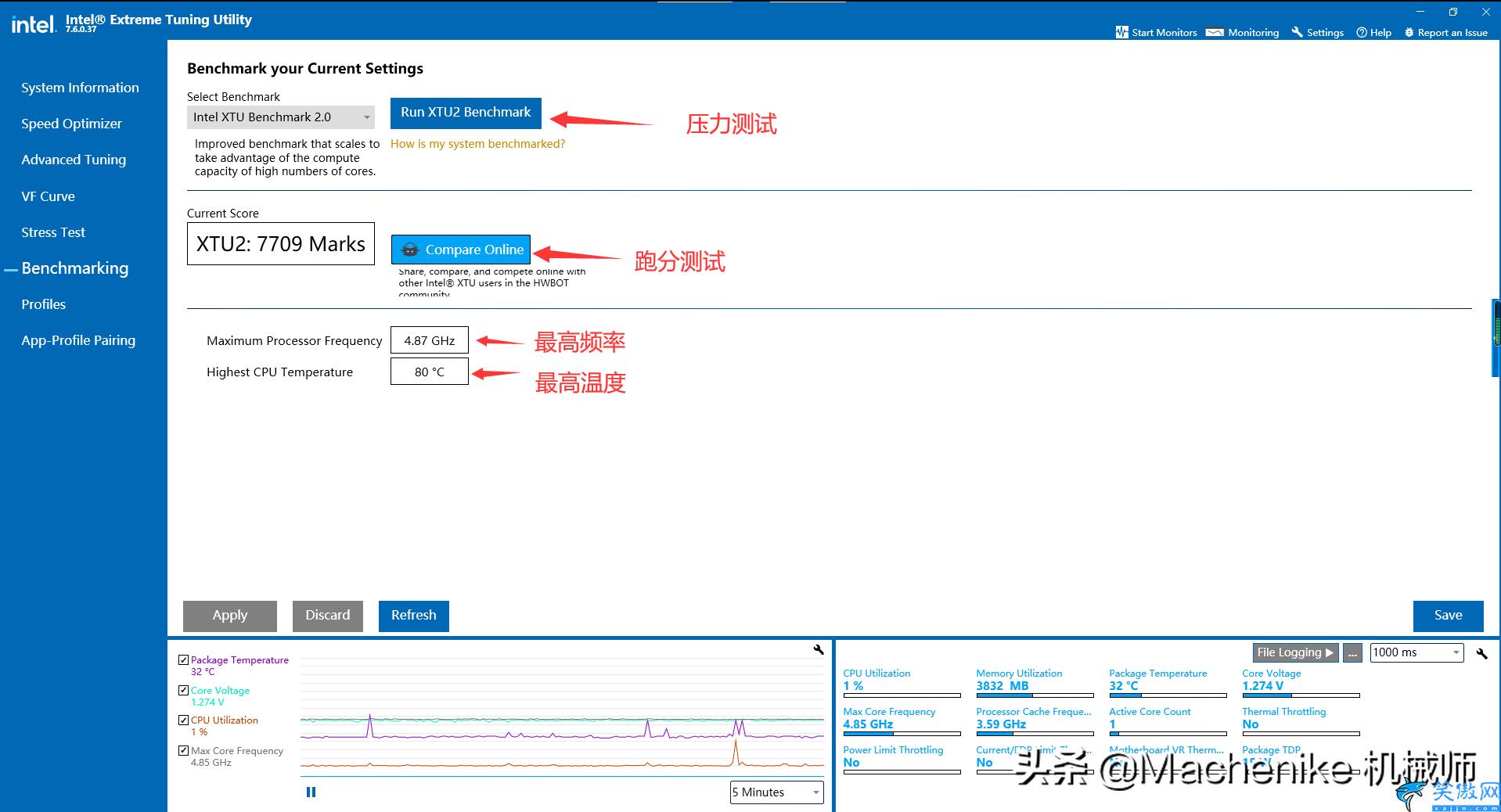Open App-Profile Pairing section
Image resolution: width=1501 pixels, height=812 pixels.
[x=78, y=340]
